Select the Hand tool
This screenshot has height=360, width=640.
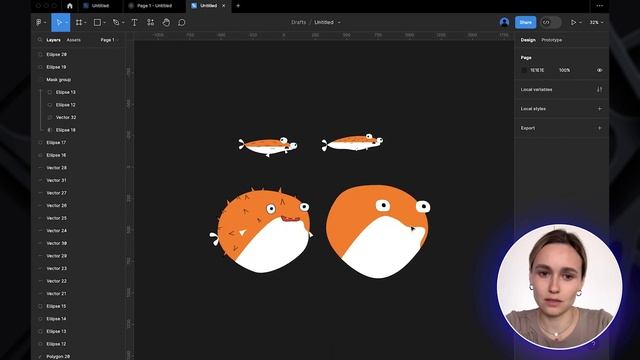(166, 22)
